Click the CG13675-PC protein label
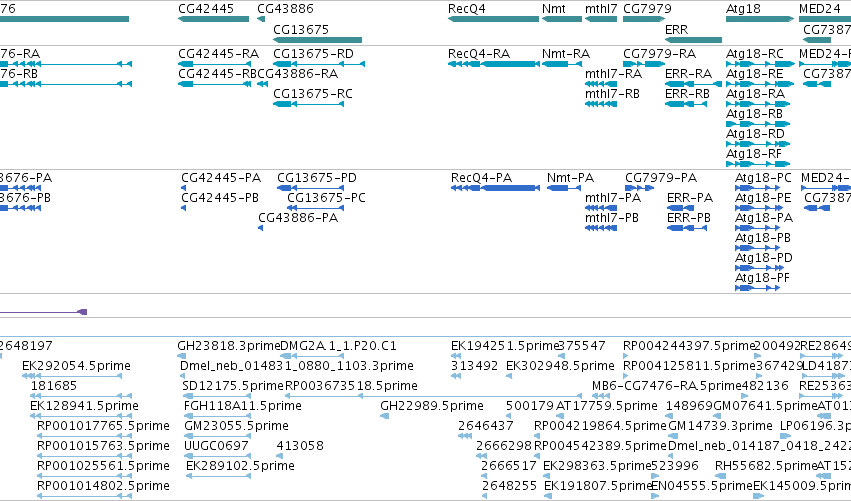 click(326, 198)
